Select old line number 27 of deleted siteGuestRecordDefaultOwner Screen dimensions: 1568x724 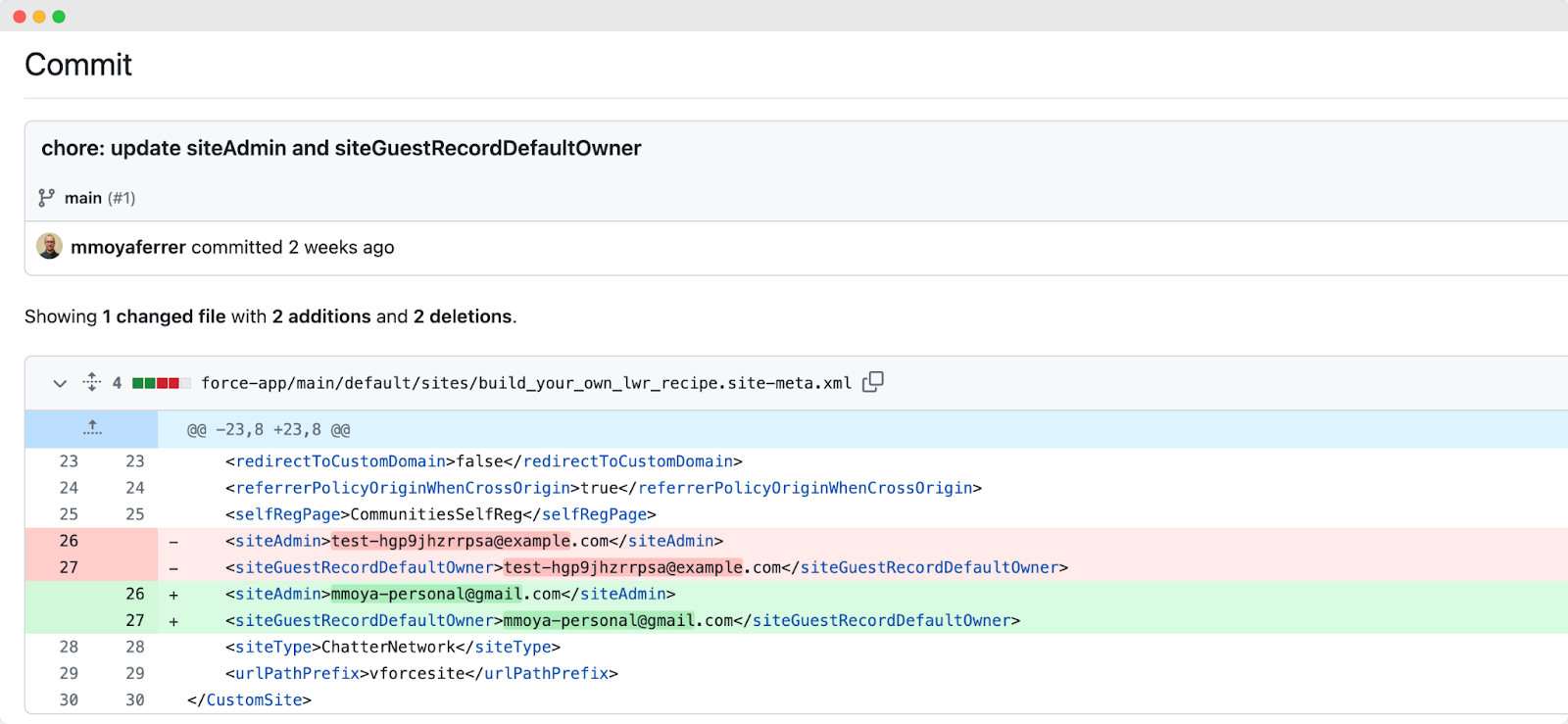point(69,567)
